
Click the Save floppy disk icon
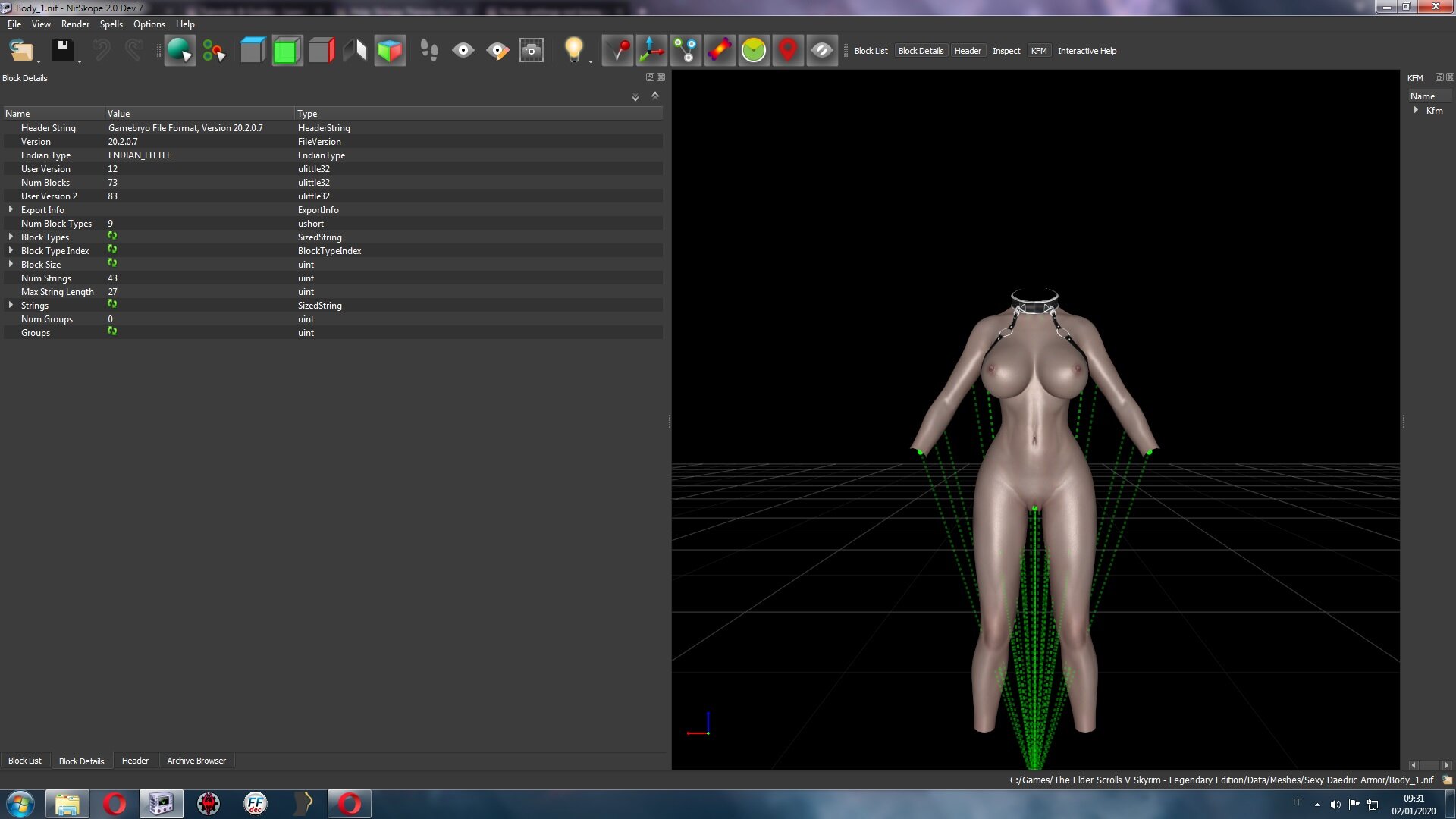(62, 51)
